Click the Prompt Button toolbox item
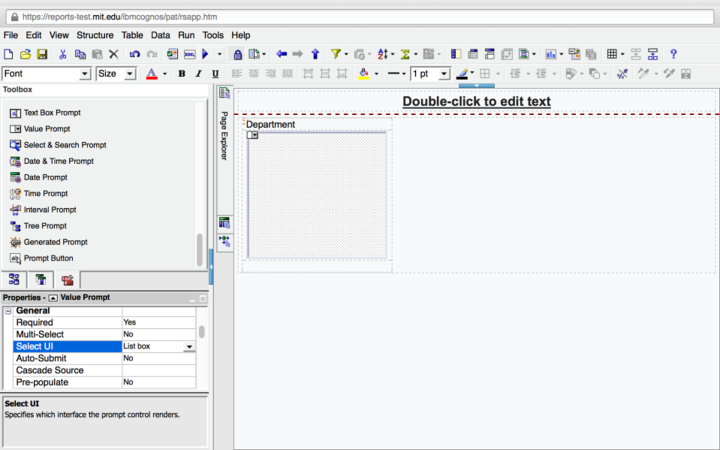Viewport: 720px width, 450px height. coord(48,258)
